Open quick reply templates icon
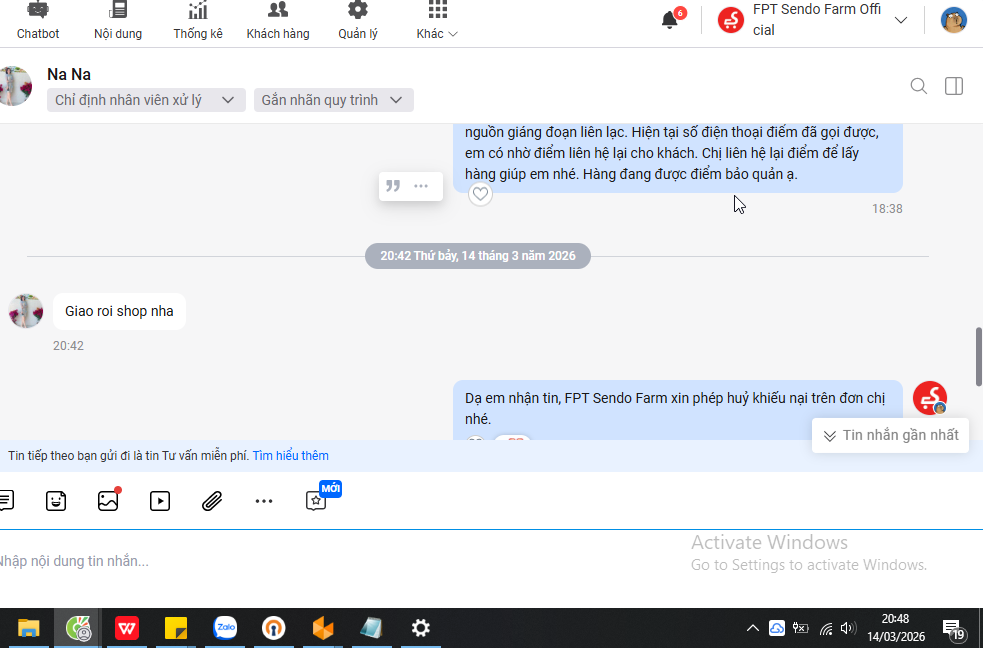 click(6, 501)
